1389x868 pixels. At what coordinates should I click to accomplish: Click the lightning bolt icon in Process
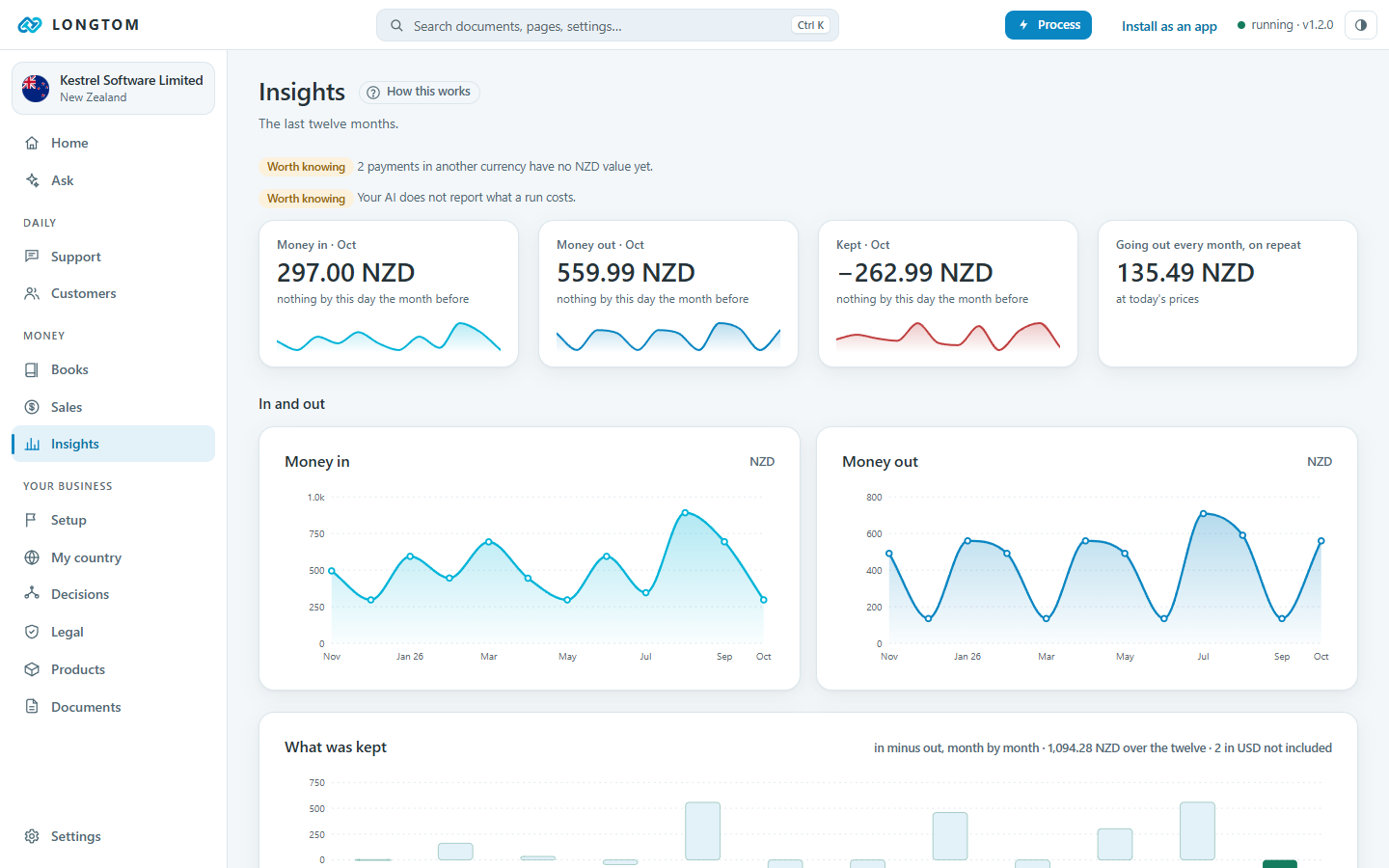click(x=1023, y=25)
